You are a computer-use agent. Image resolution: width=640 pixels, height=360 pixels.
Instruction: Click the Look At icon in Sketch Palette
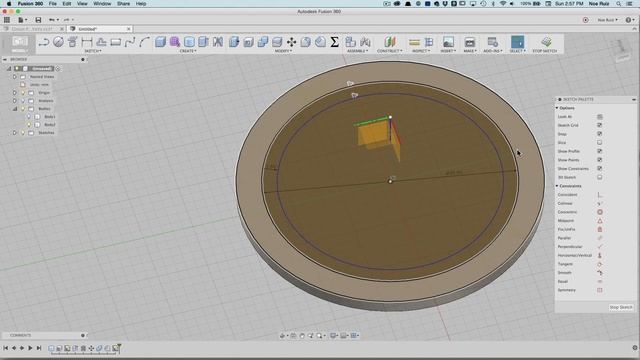[600, 117]
